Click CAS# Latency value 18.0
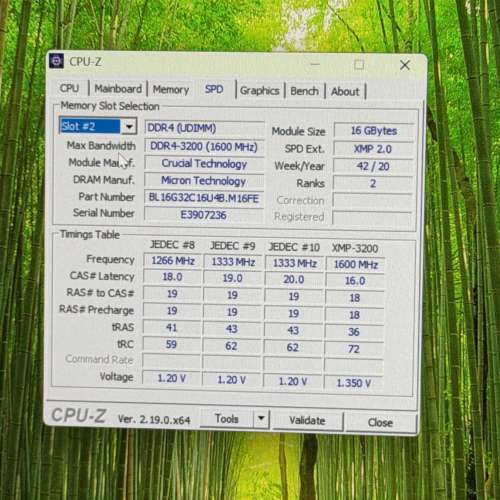500x500 pixels. 172,277
